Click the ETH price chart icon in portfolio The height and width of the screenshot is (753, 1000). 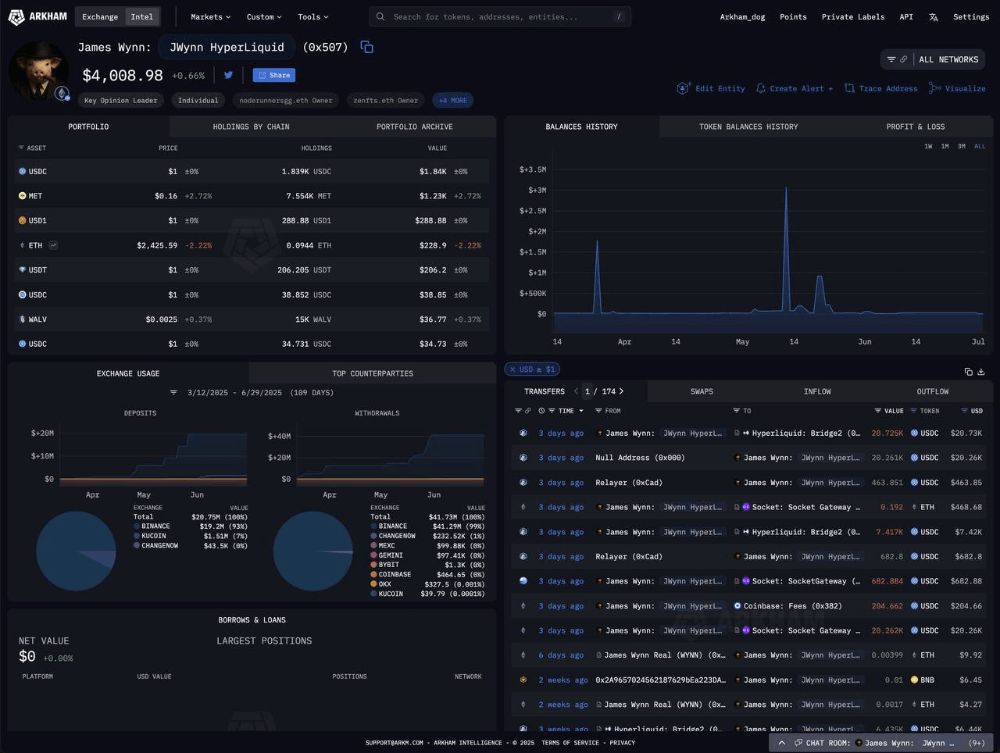coord(54,245)
